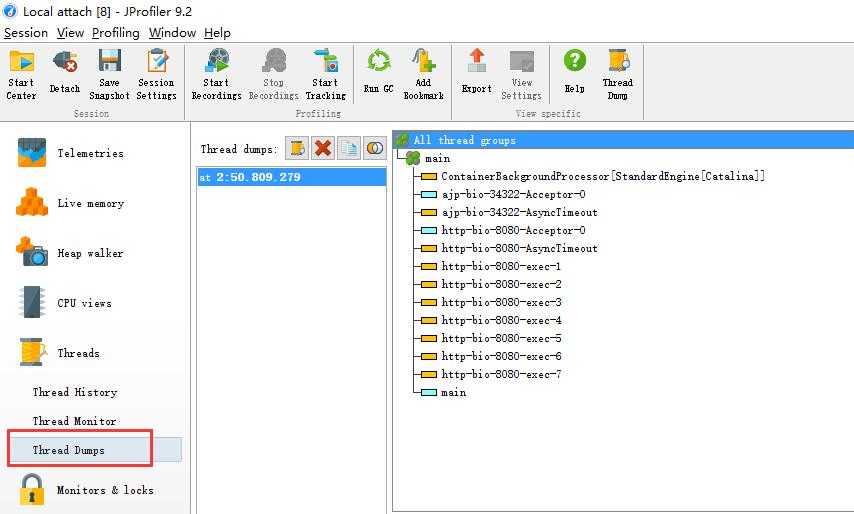Open the Window menu
The image size is (854, 514).
[x=172, y=33]
